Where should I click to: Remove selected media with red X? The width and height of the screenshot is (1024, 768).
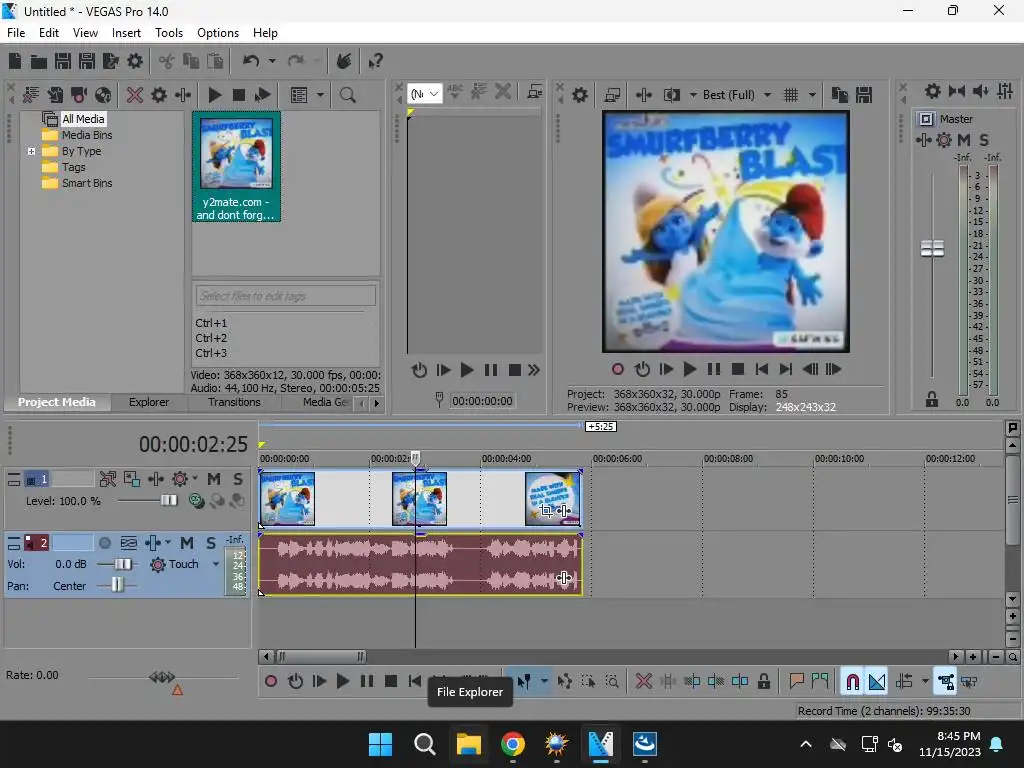click(135, 95)
